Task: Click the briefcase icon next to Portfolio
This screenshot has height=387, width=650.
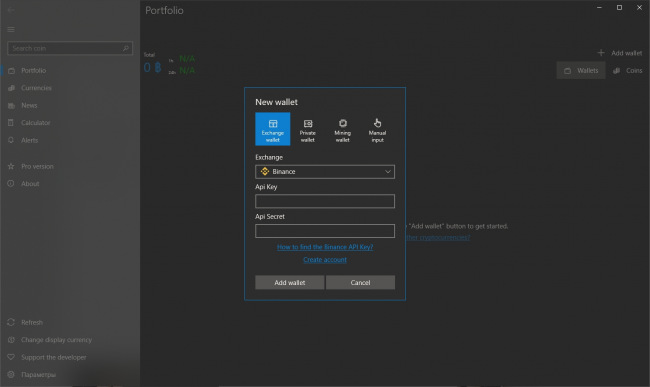Action: 12,70
